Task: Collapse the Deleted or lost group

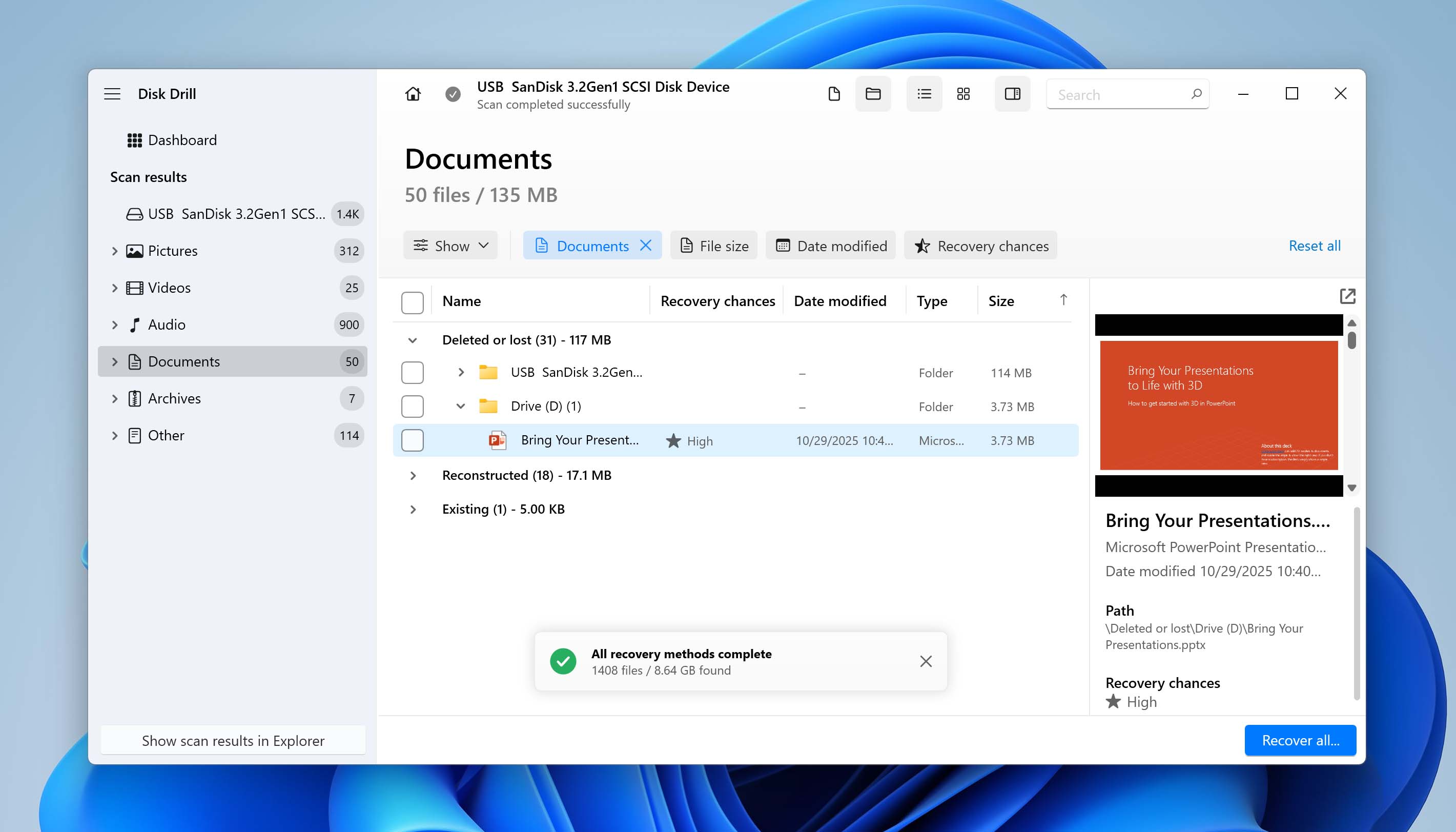Action: tap(413, 340)
